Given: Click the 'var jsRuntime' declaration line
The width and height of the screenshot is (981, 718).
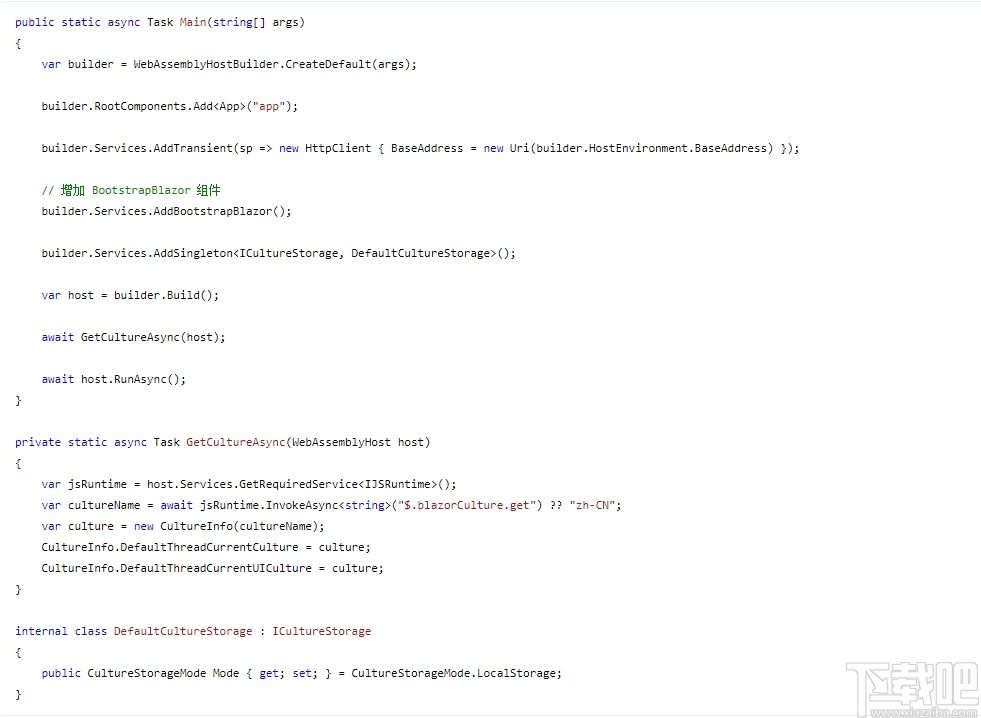Looking at the screenshot, I should click(x=249, y=484).
